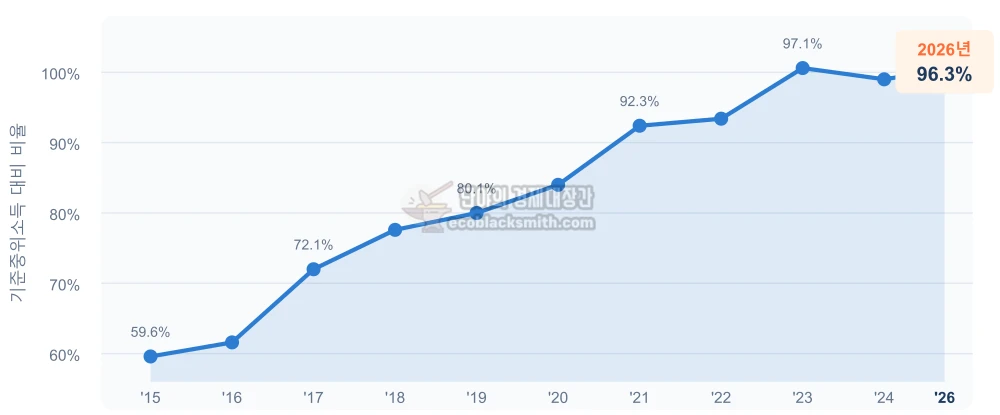This screenshot has width=1000, height=415.
Task: Select the 97.1% data value label
Action: pos(803,44)
